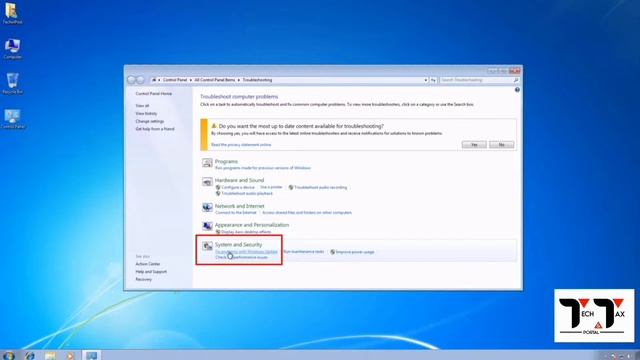Click the Yes button in the banner
Screen dimensions: 640x360
click(474, 144)
